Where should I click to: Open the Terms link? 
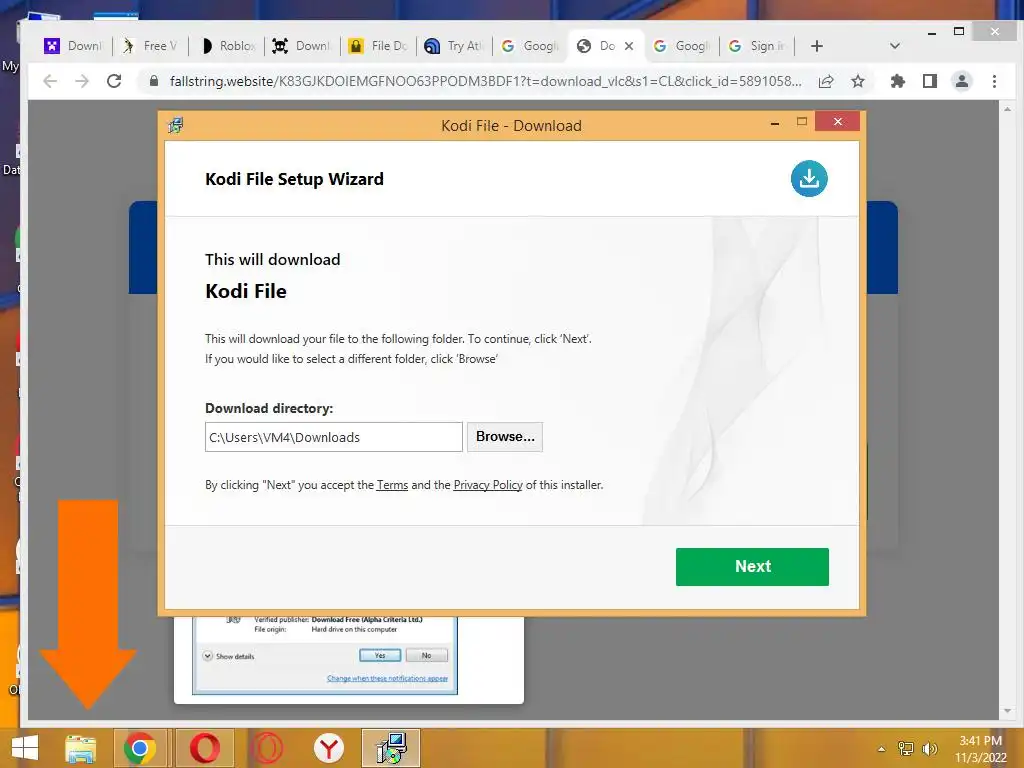pos(392,485)
